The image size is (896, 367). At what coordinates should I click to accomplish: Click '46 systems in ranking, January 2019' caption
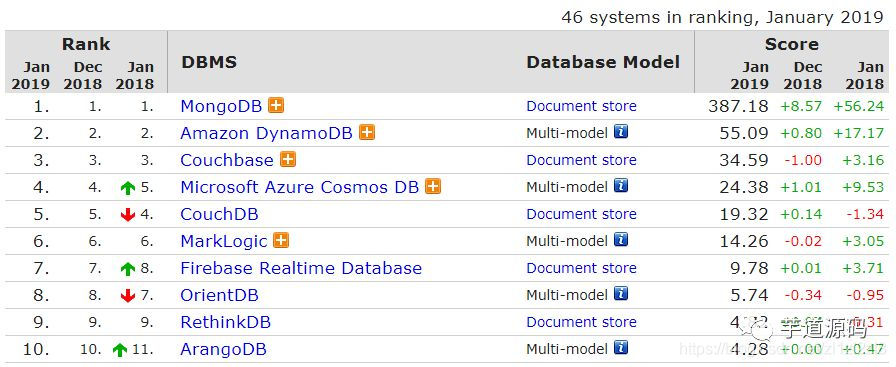click(722, 17)
